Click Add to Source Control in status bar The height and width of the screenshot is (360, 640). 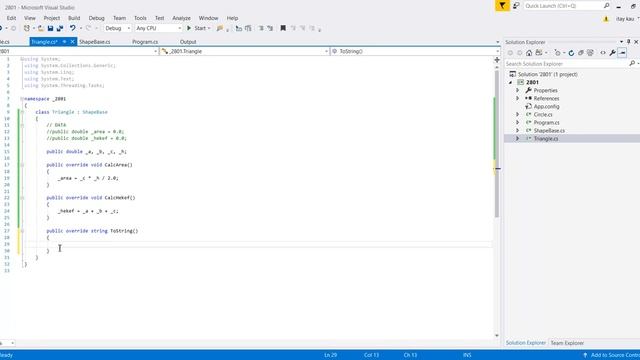612,355
